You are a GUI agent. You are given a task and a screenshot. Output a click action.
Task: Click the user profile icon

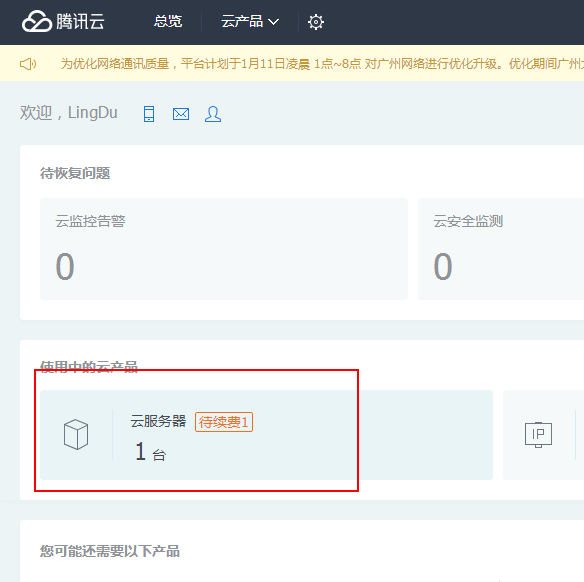click(x=213, y=114)
